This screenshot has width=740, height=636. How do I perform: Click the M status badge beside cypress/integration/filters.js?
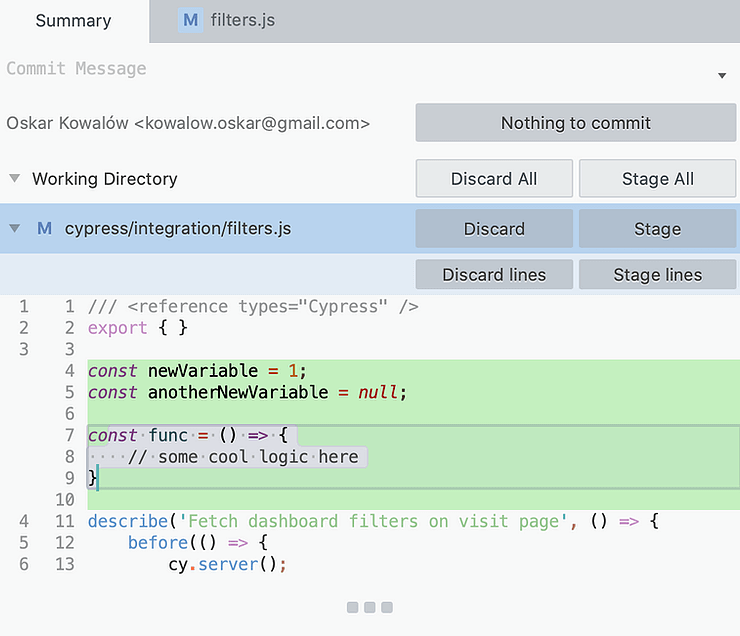(44, 228)
